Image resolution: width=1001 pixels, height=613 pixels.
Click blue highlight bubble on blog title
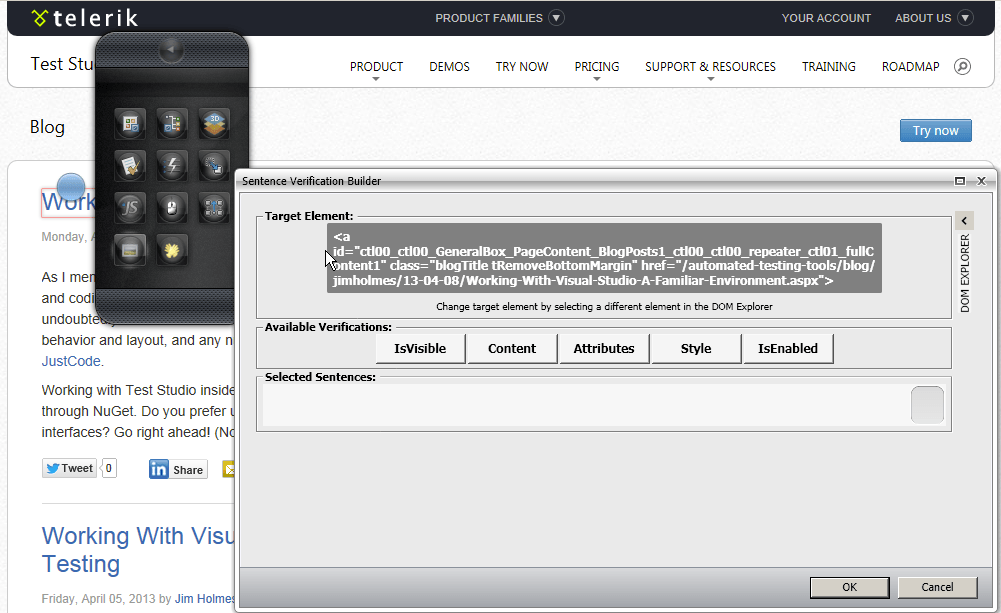pos(71,187)
